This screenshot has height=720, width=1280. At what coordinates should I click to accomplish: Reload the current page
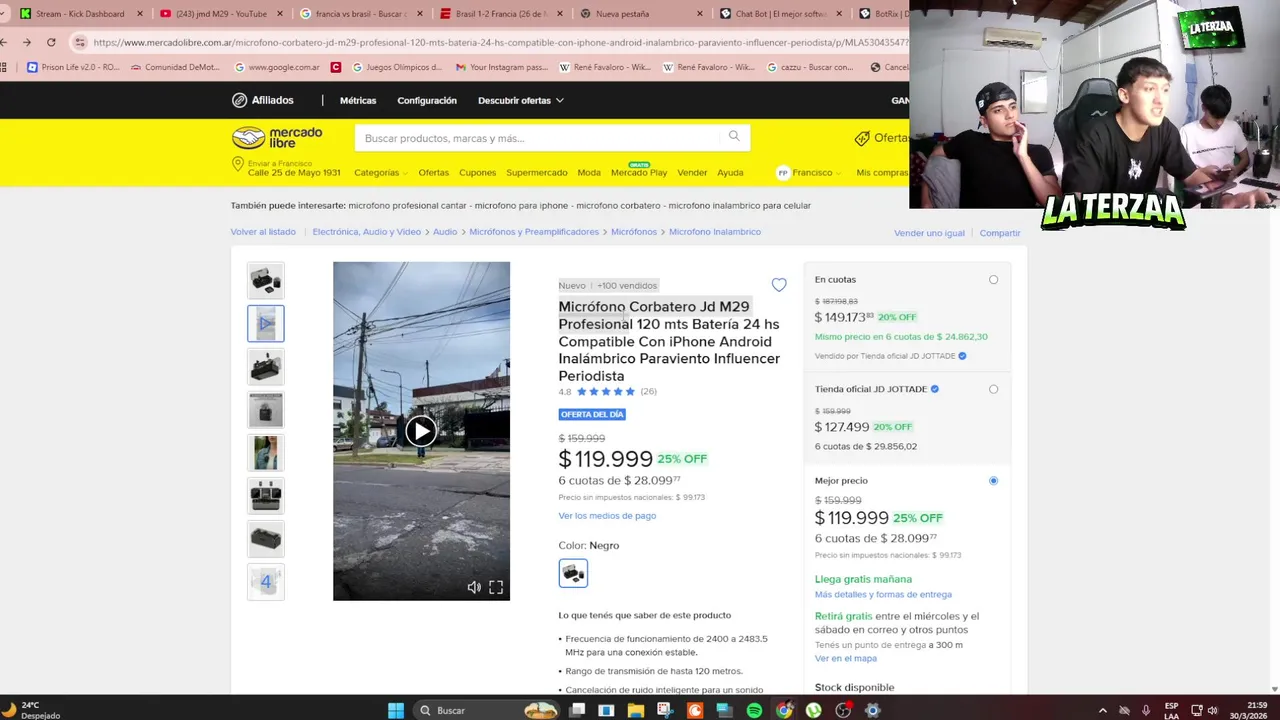pyautogui.click(x=51, y=42)
